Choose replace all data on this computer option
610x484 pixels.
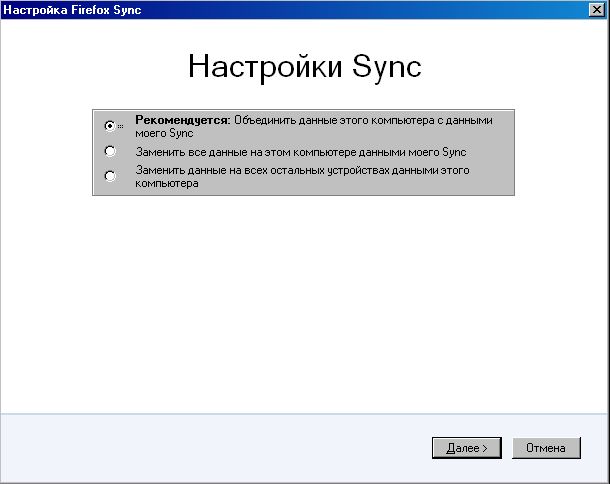click(x=110, y=151)
